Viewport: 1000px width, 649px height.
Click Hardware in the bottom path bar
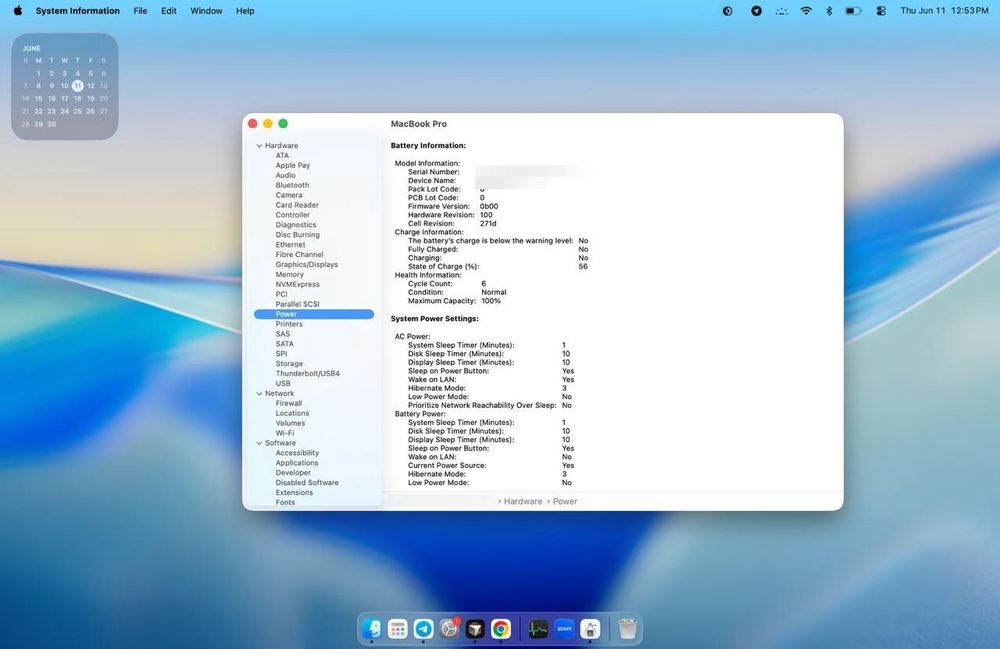522,502
